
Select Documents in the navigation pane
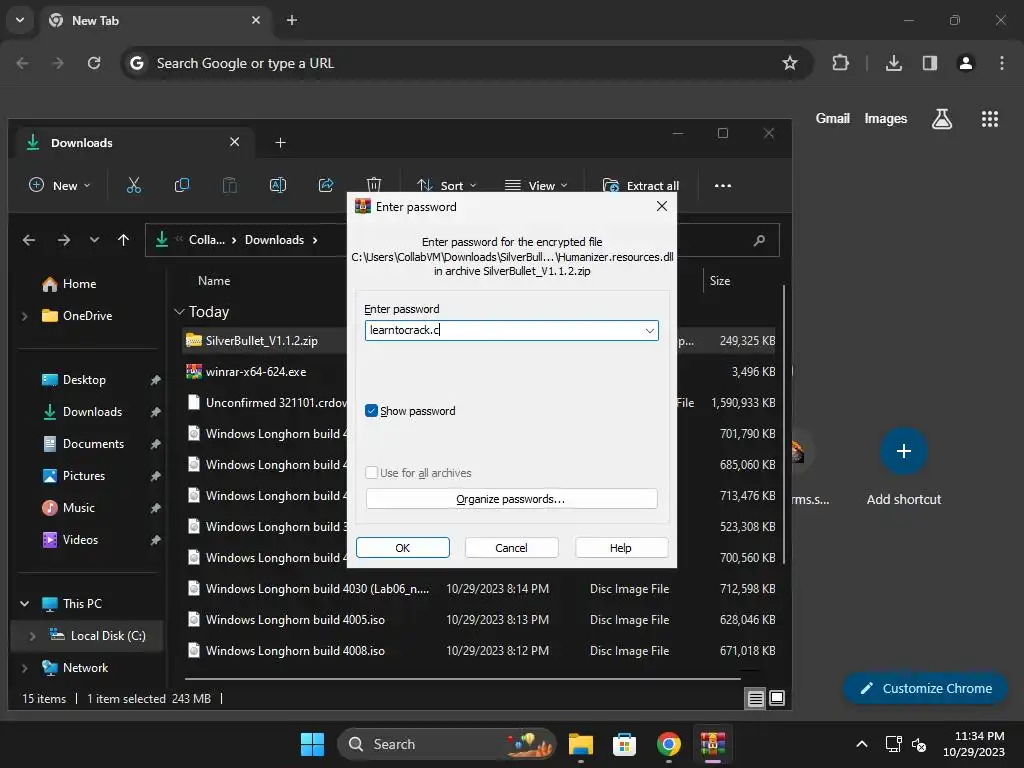click(93, 444)
